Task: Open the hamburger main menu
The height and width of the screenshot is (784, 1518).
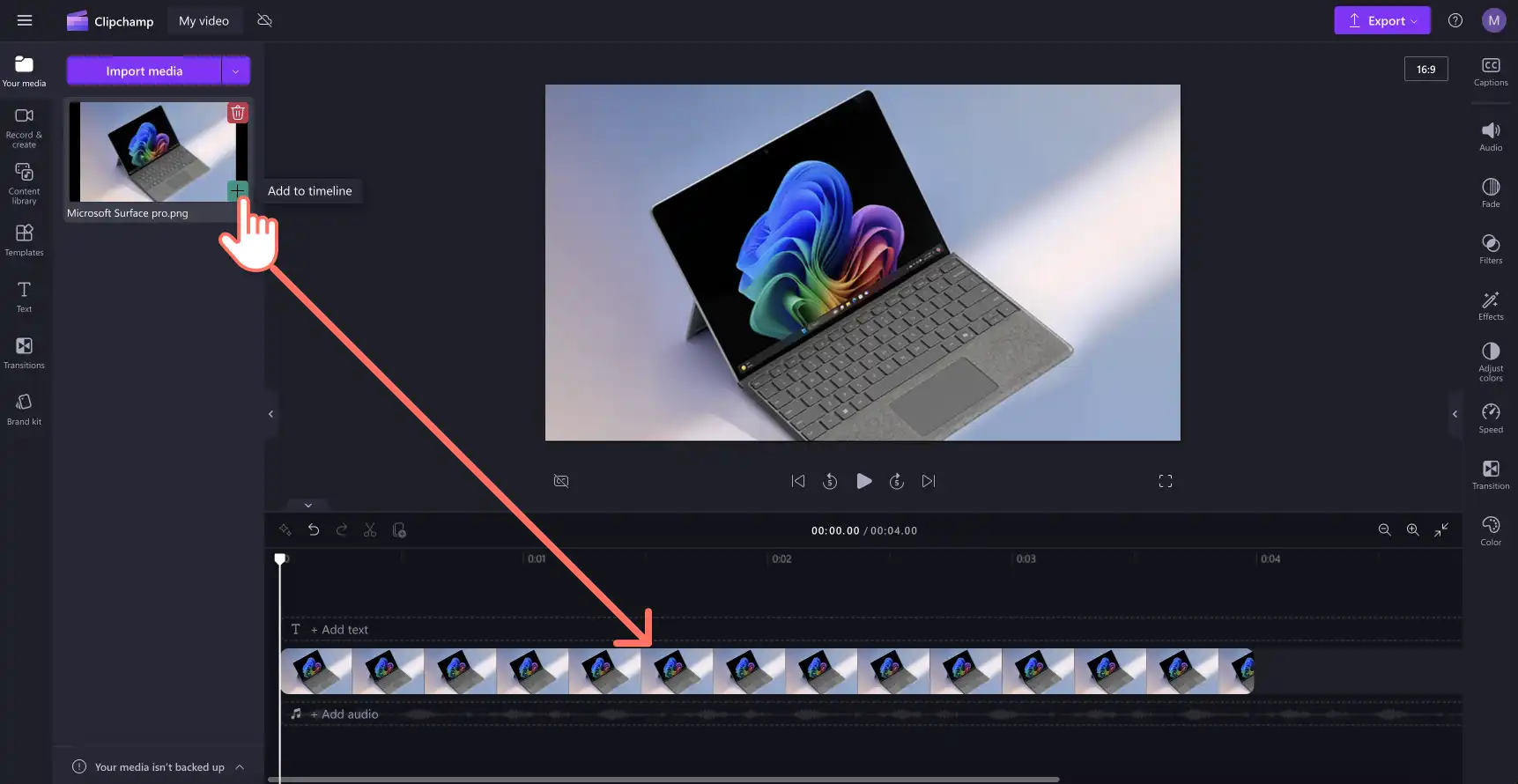Action: click(x=25, y=20)
